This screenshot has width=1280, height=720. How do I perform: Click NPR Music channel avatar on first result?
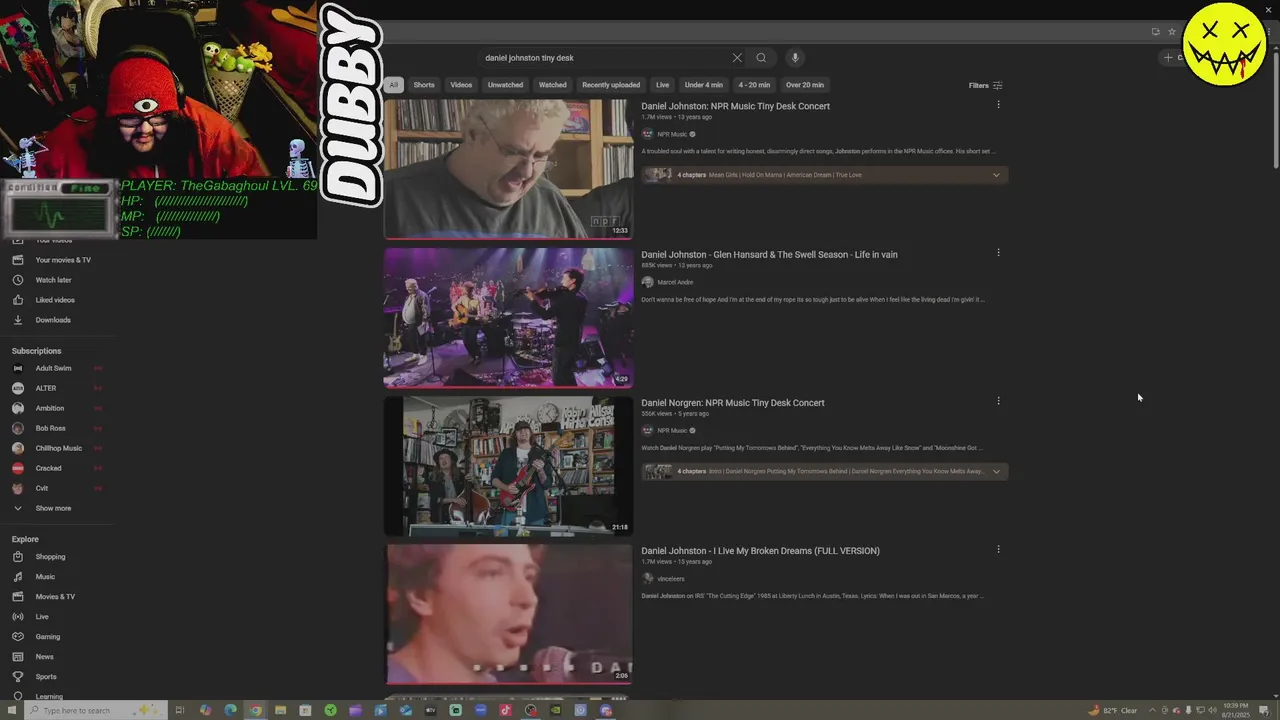click(647, 134)
